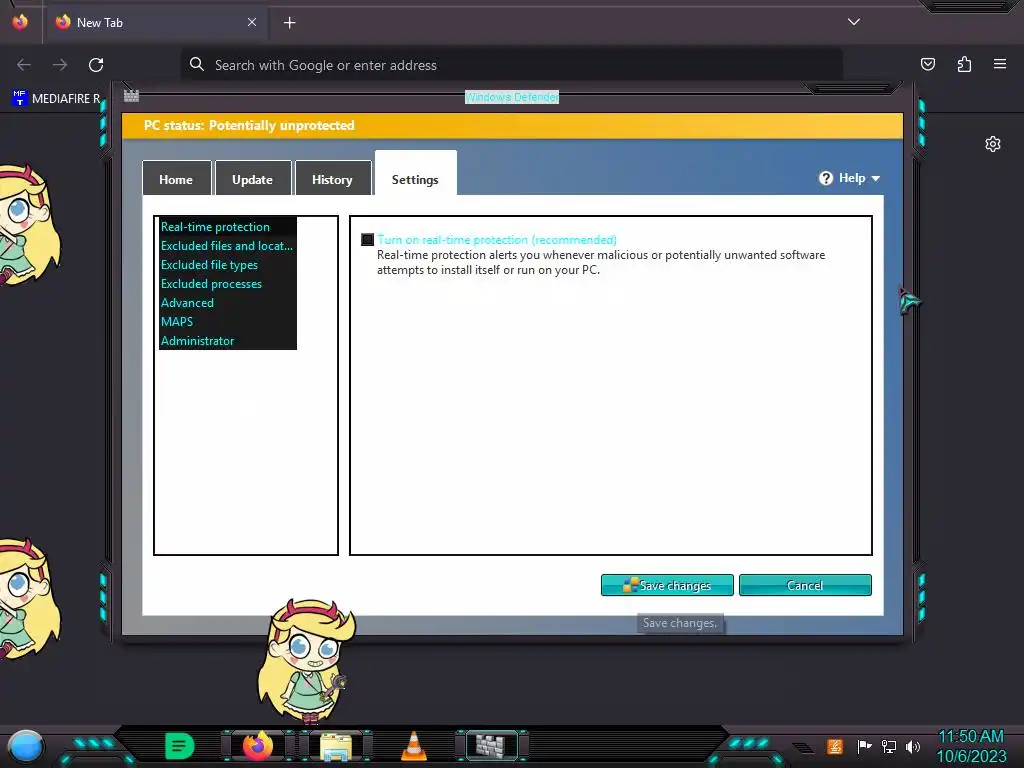Open new tab personalize gear icon
Image resolution: width=1024 pixels, height=768 pixels.
(x=993, y=144)
